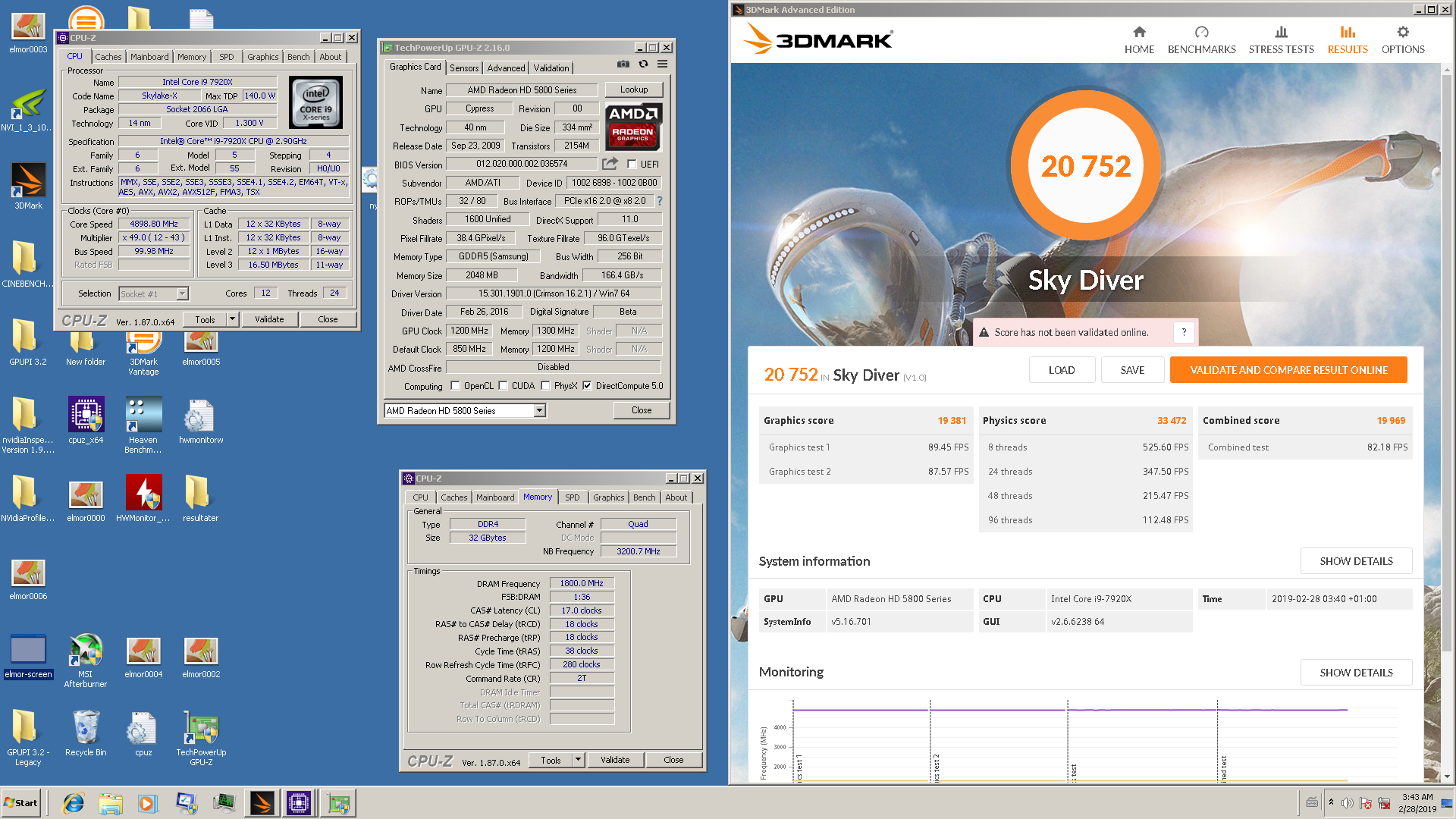
Task: Open the Heaven Benchmark desktop shortcut
Action: point(143,425)
